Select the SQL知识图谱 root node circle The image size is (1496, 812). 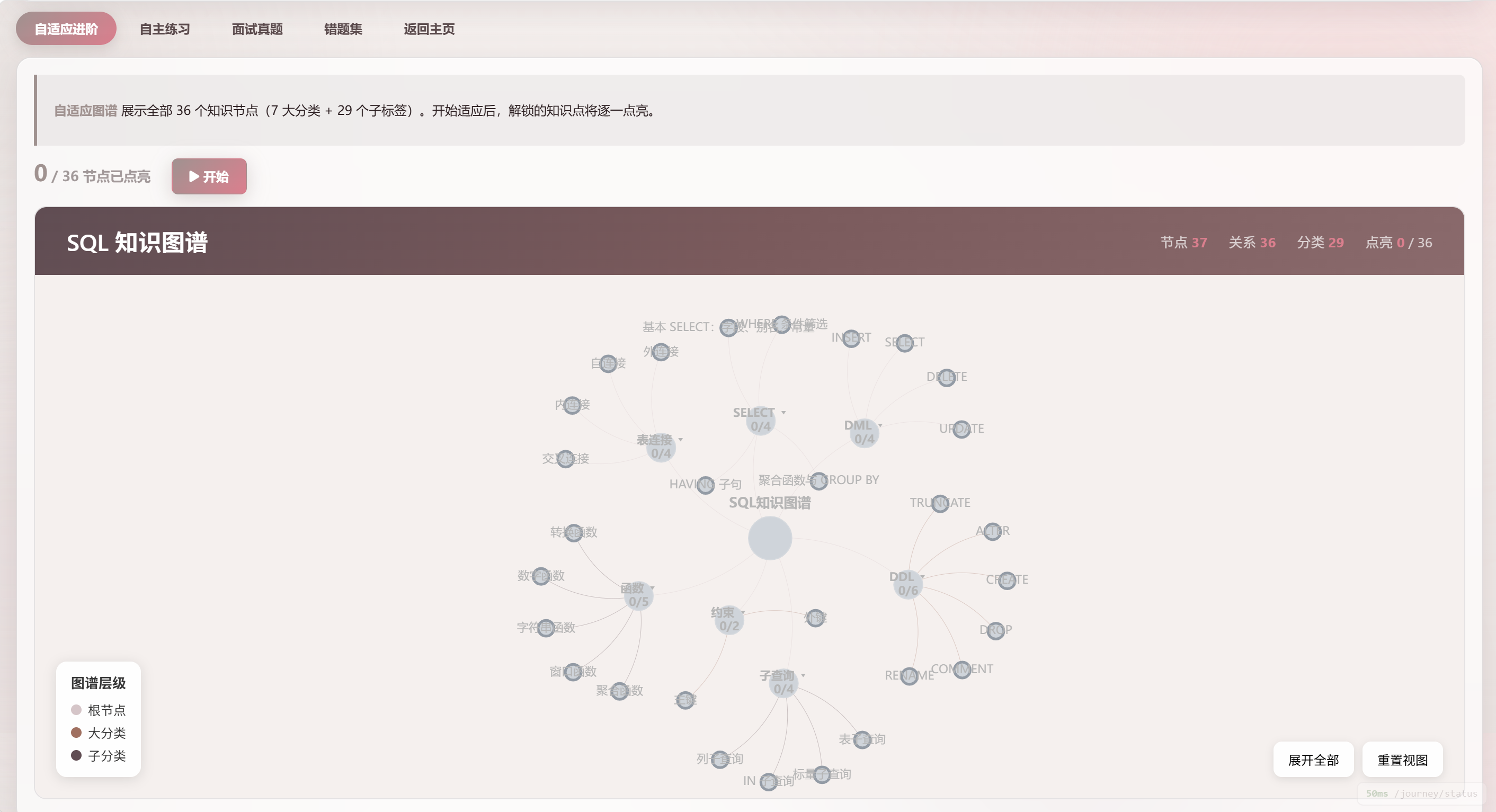770,538
